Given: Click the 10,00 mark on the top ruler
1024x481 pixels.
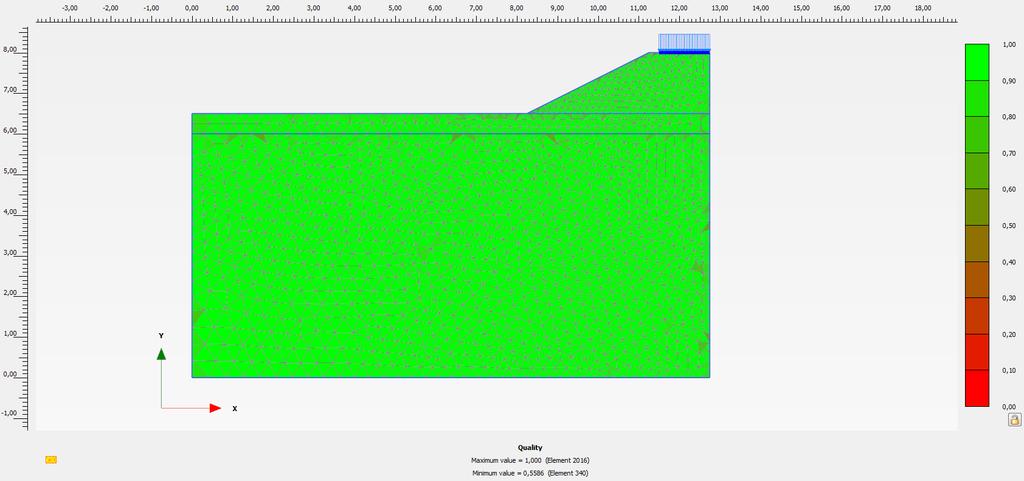Looking at the screenshot, I should (598, 8).
